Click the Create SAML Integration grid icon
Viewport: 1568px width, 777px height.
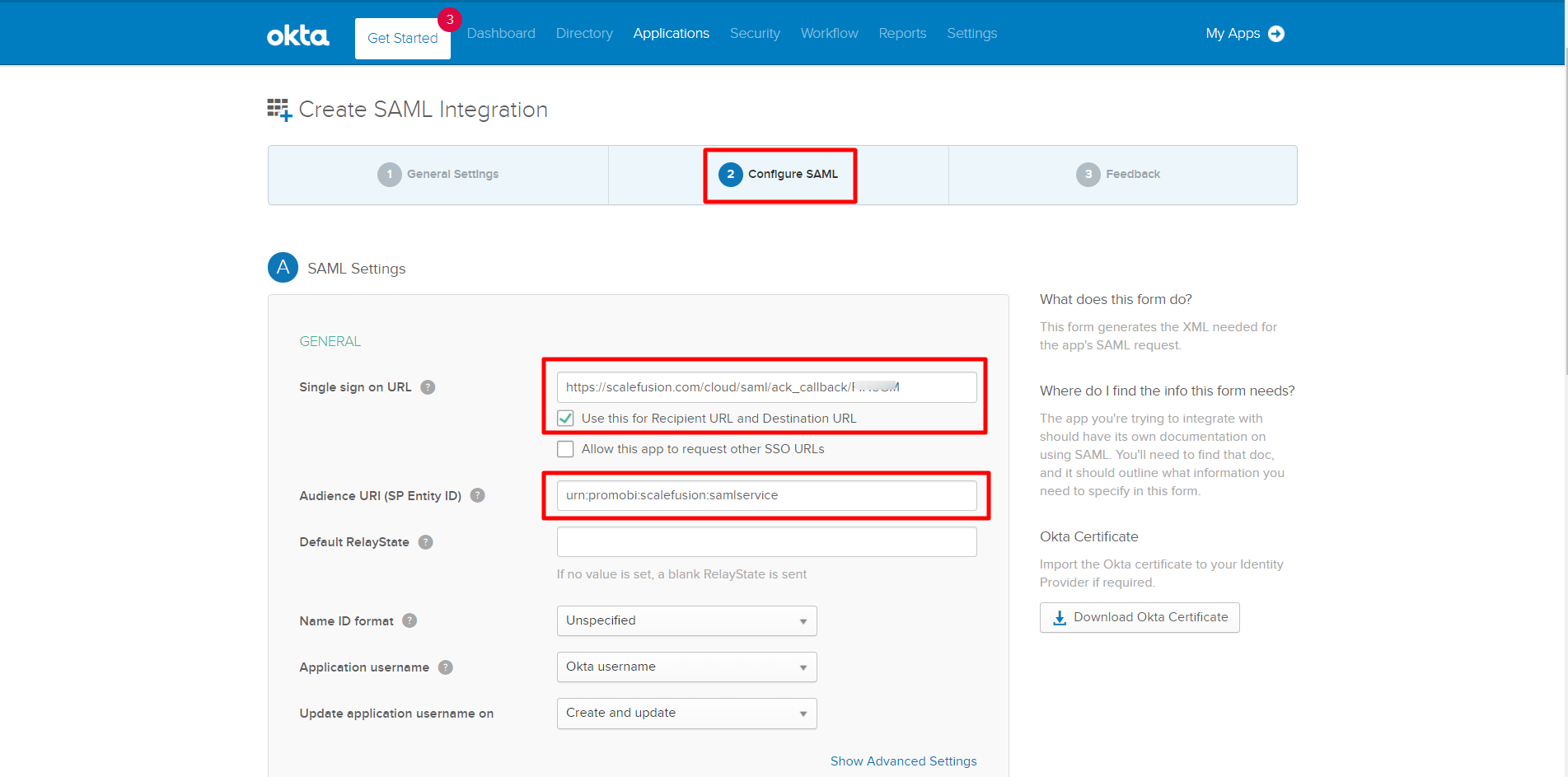(279, 110)
